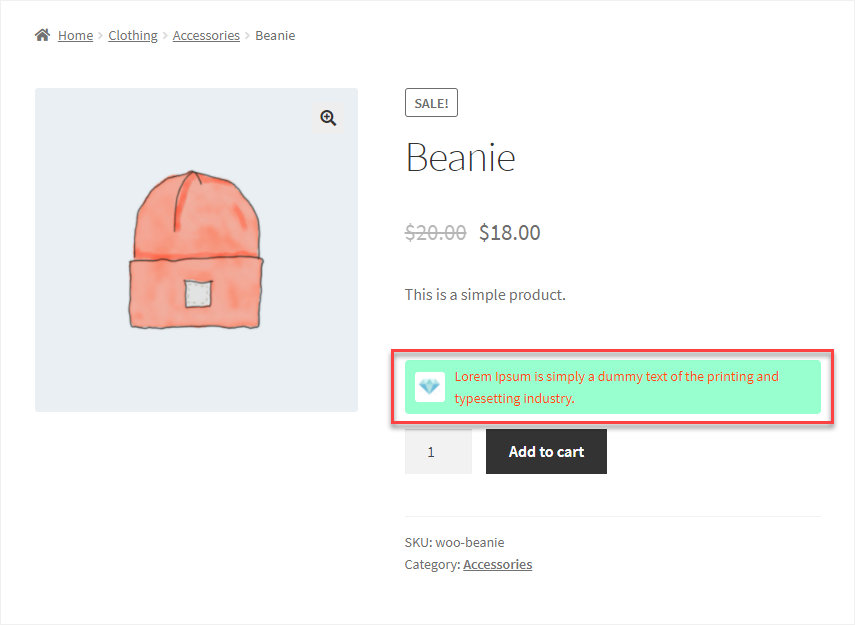The height and width of the screenshot is (625, 855).
Task: Click the chevron separator before Beanie breadcrumb
Action: (x=247, y=36)
